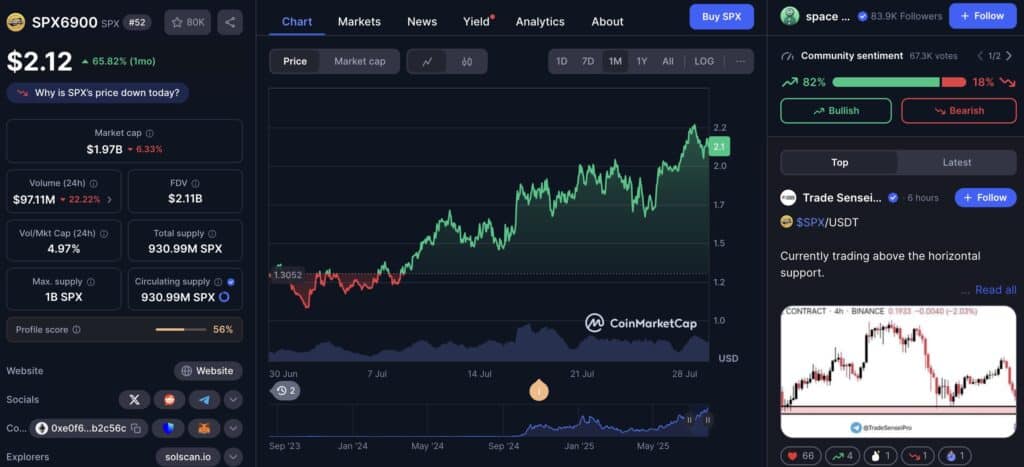Open the Markets tab
This screenshot has width=1024, height=467.
click(359, 22)
